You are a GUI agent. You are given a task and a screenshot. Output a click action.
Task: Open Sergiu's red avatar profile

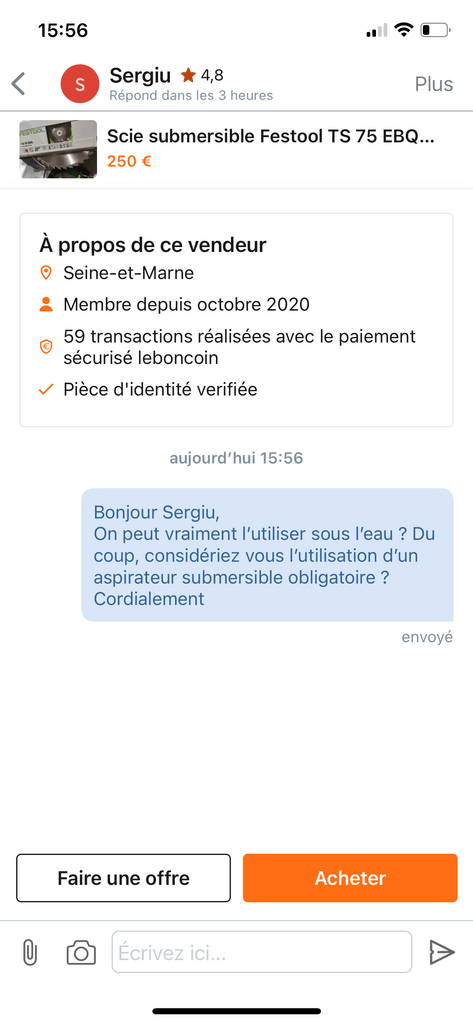click(x=80, y=84)
